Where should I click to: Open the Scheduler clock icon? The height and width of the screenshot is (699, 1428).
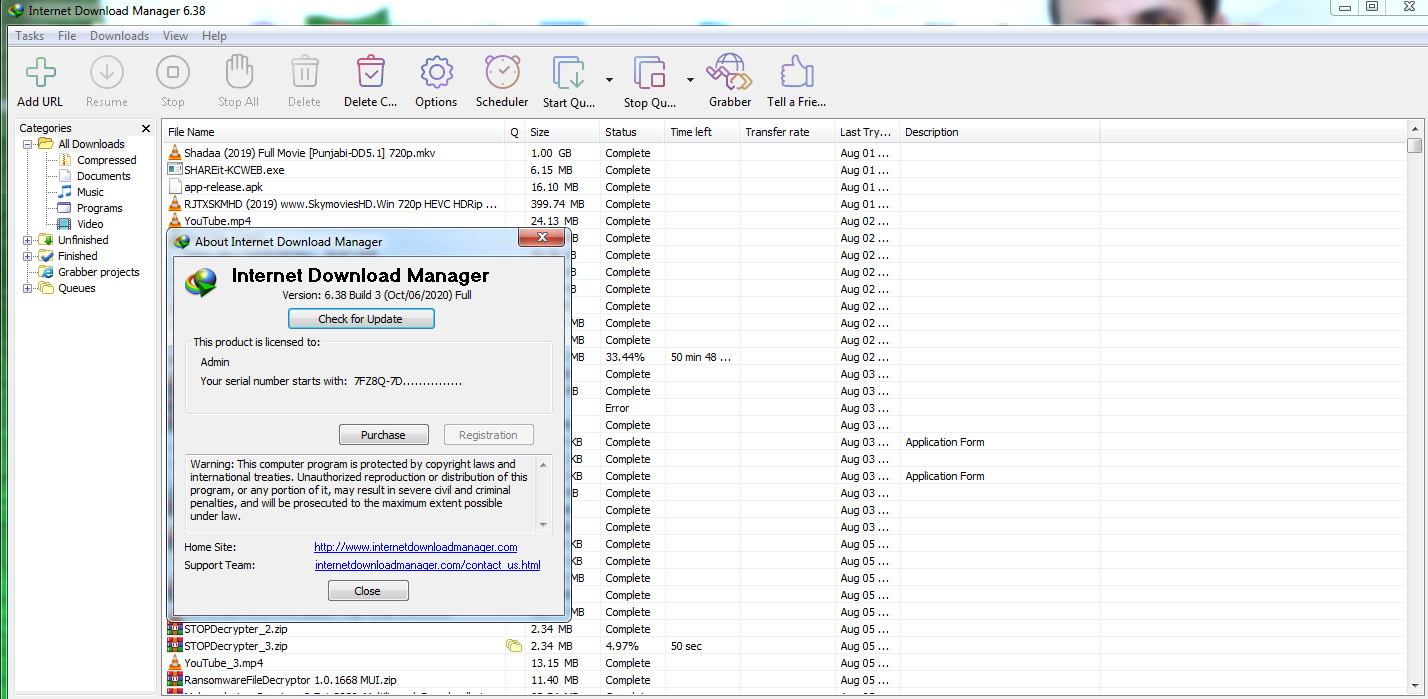(x=502, y=73)
